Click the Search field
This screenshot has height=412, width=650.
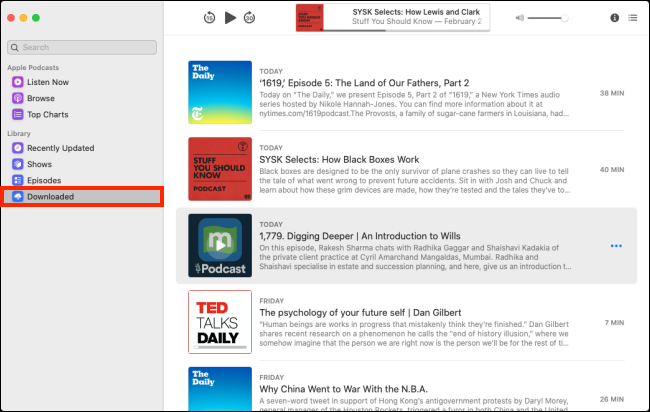pyautogui.click(x=82, y=47)
